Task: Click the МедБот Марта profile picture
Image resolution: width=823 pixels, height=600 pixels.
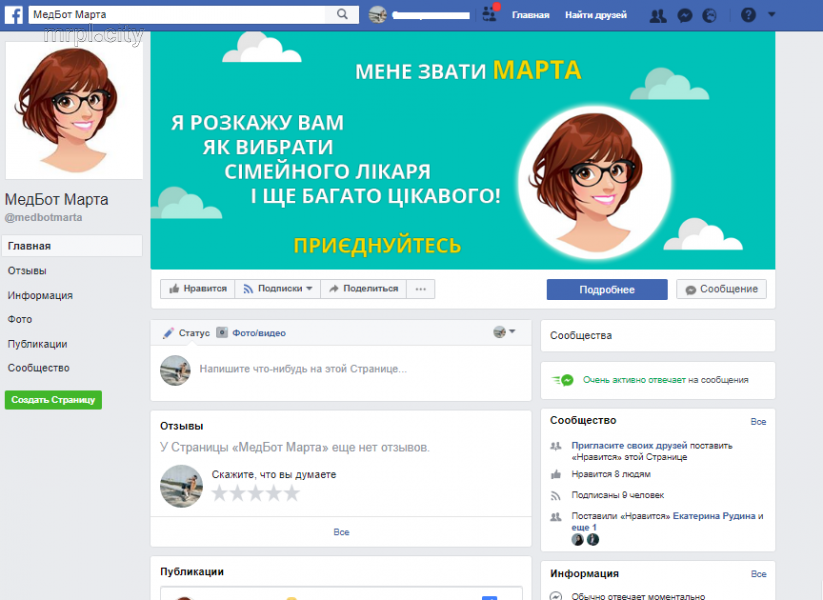Action: point(74,110)
